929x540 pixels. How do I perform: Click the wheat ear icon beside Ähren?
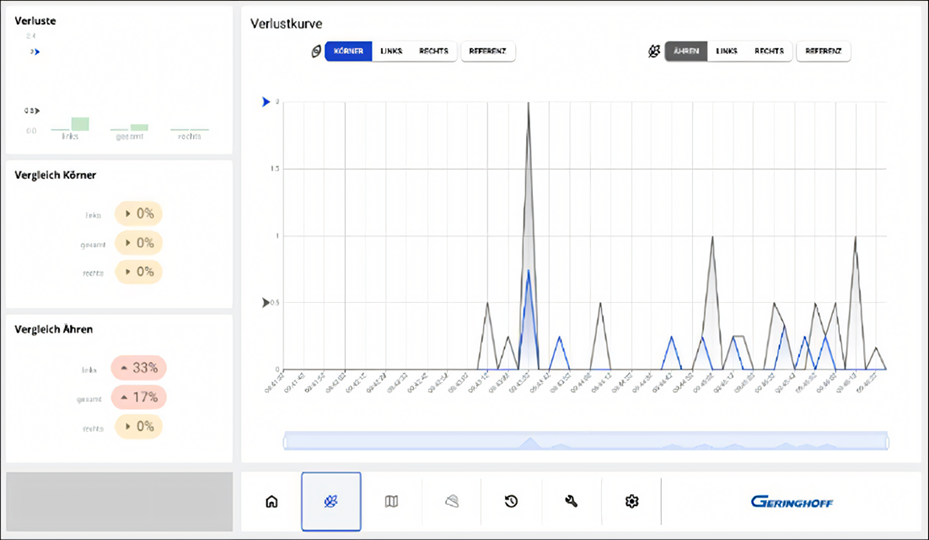click(x=654, y=51)
